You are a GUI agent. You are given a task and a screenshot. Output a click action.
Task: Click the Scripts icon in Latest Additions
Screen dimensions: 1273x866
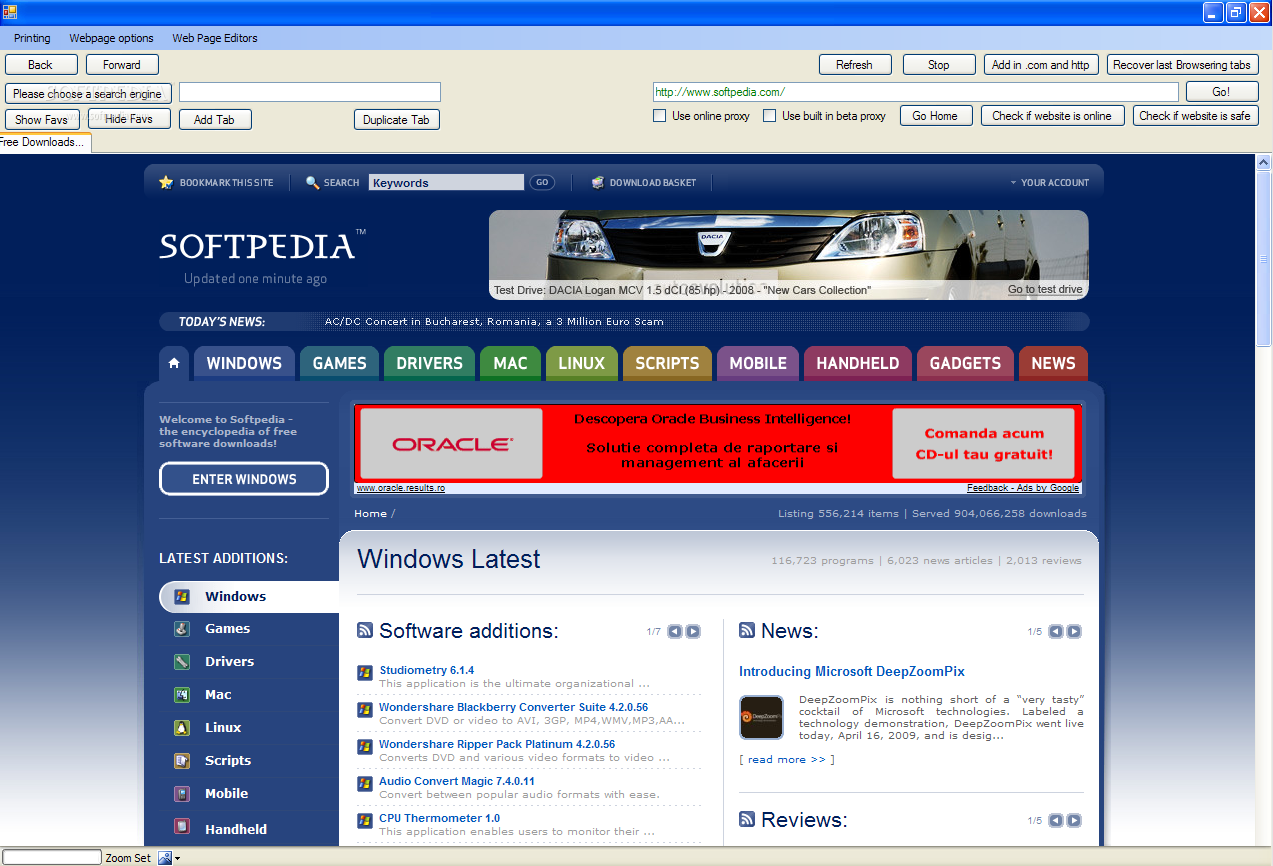click(x=182, y=761)
